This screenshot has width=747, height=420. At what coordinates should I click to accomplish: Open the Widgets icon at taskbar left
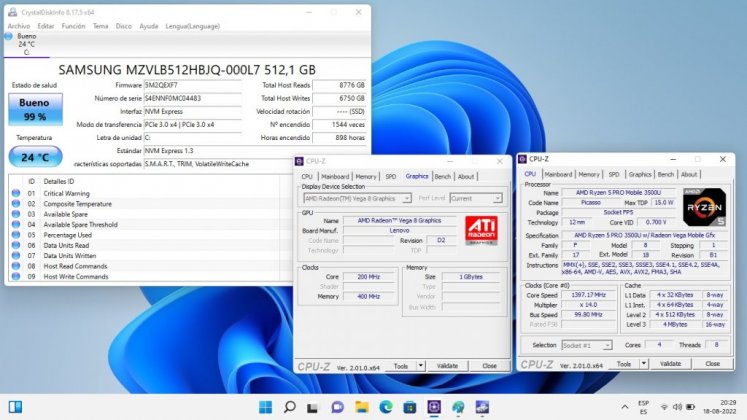point(15,407)
